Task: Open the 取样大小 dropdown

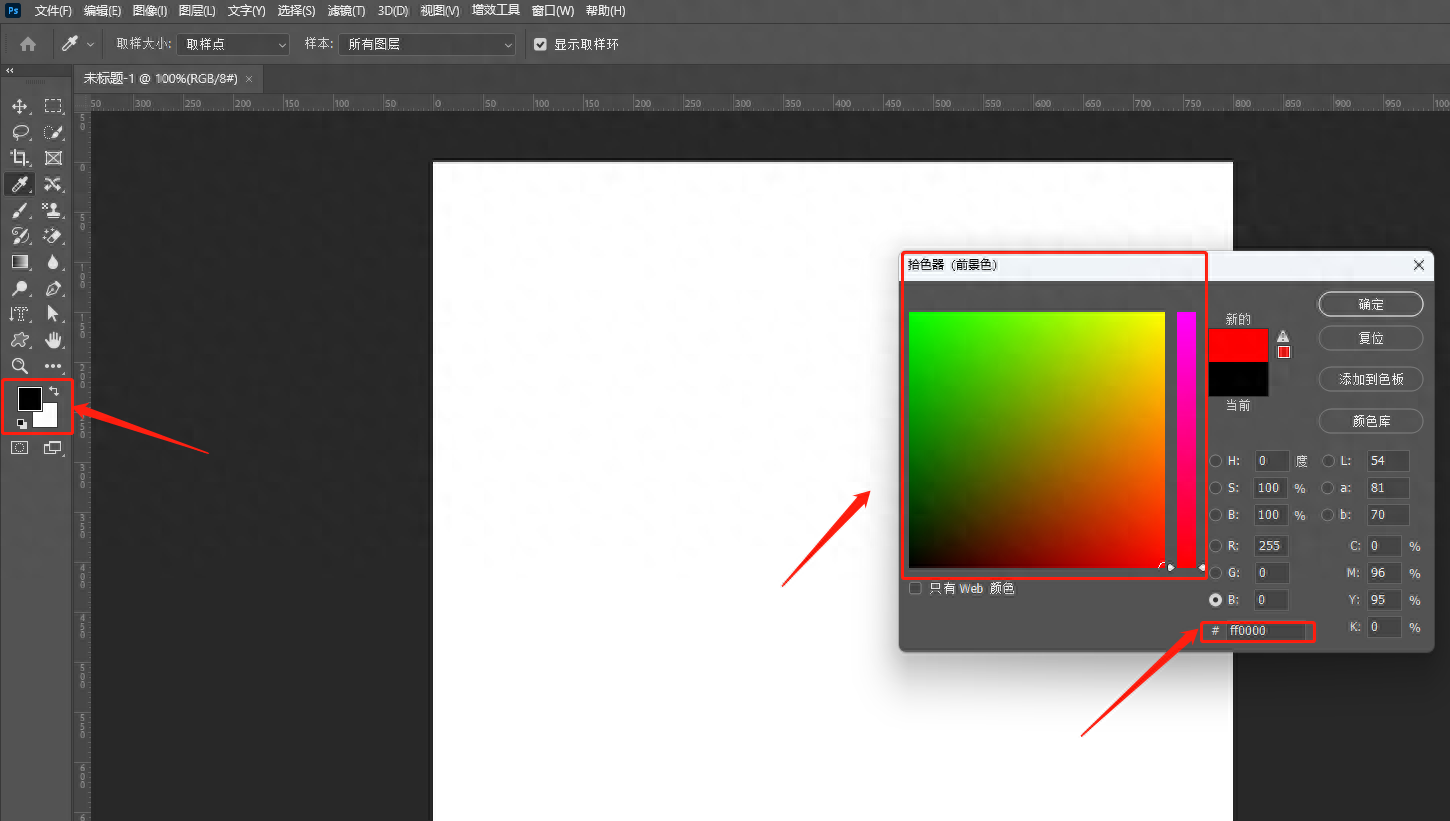Action: coord(233,44)
